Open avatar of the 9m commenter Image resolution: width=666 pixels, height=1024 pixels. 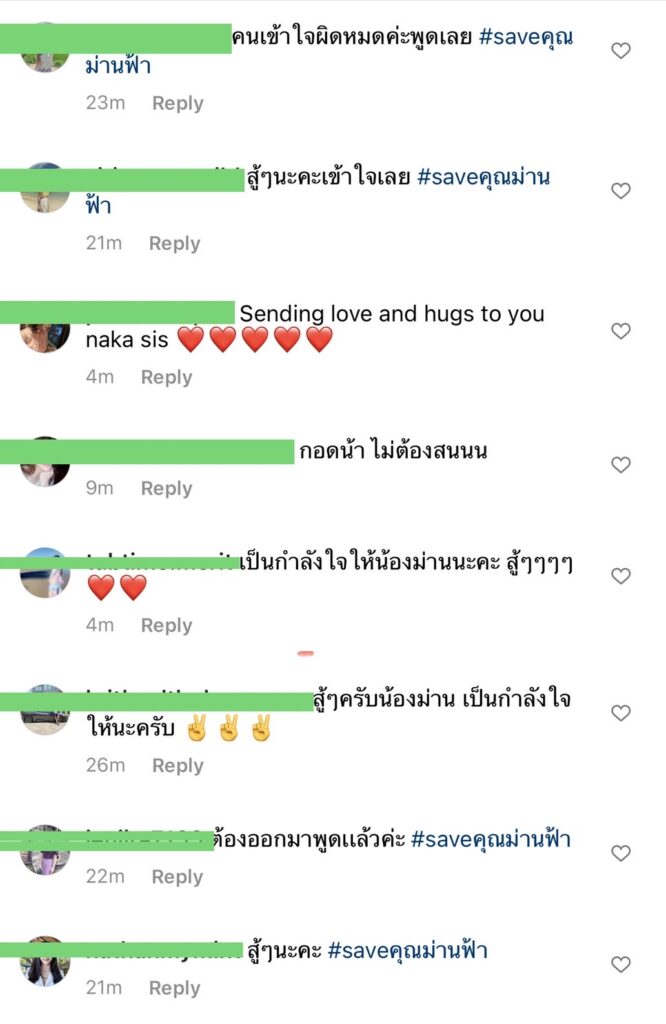[44, 462]
